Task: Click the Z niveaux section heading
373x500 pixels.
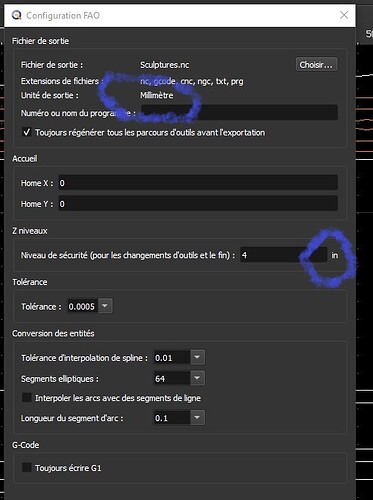Action: coord(30,231)
